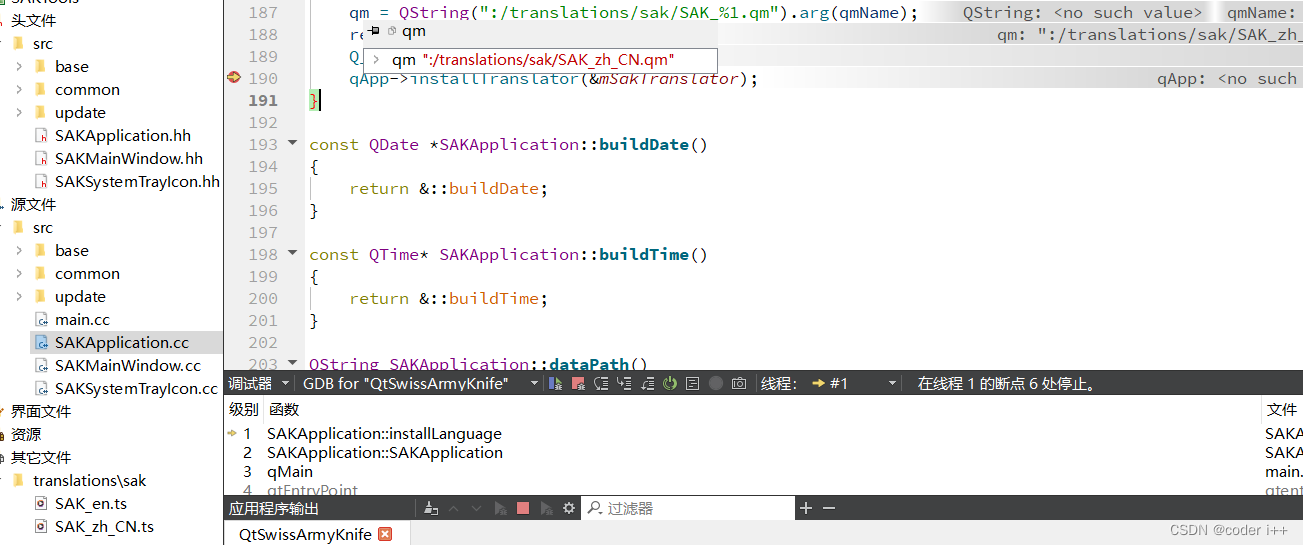Screen dimensions: 1303x545
Task: Click the Step Over debugger icon
Action: coord(601,383)
